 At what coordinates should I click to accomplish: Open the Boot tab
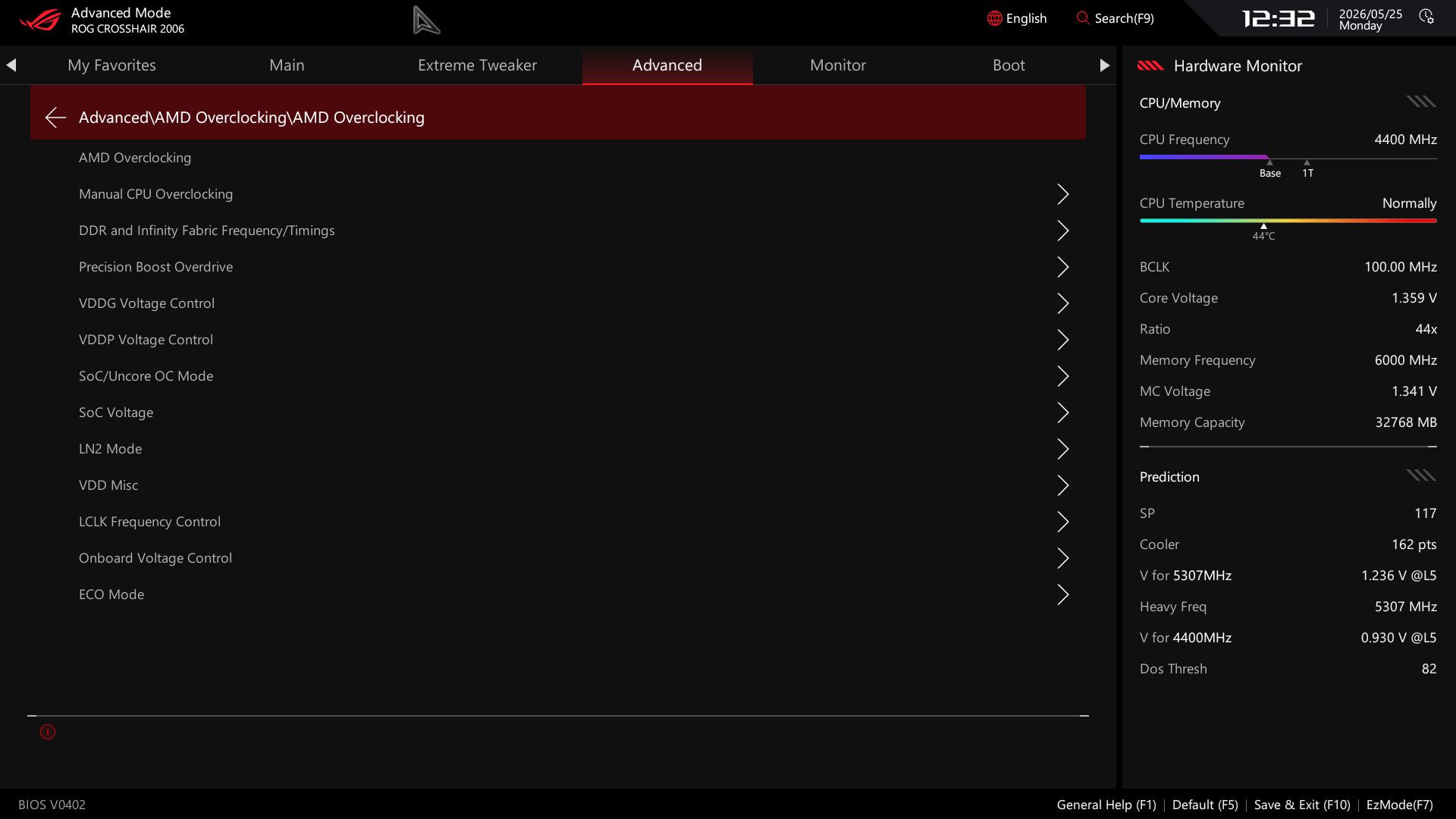click(1009, 65)
